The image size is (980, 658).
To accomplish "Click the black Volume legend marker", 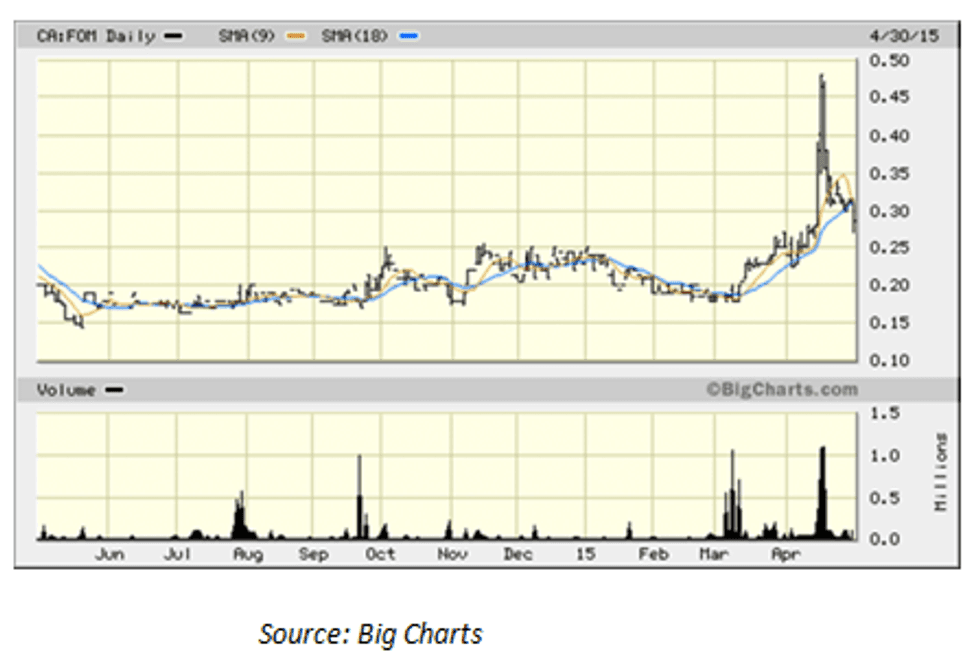I will 114,391.
